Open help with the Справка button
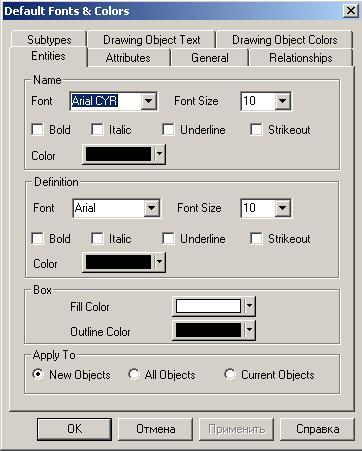 coord(317,429)
